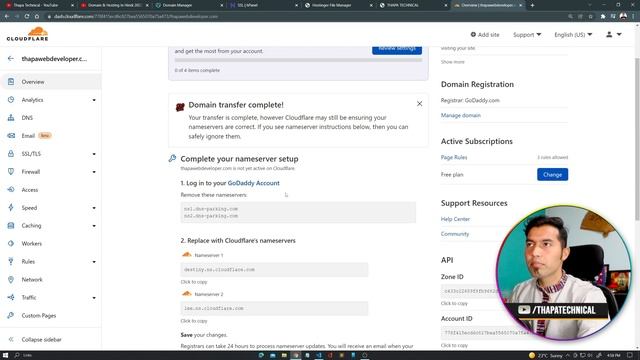Click the Manage domain link

point(460,116)
